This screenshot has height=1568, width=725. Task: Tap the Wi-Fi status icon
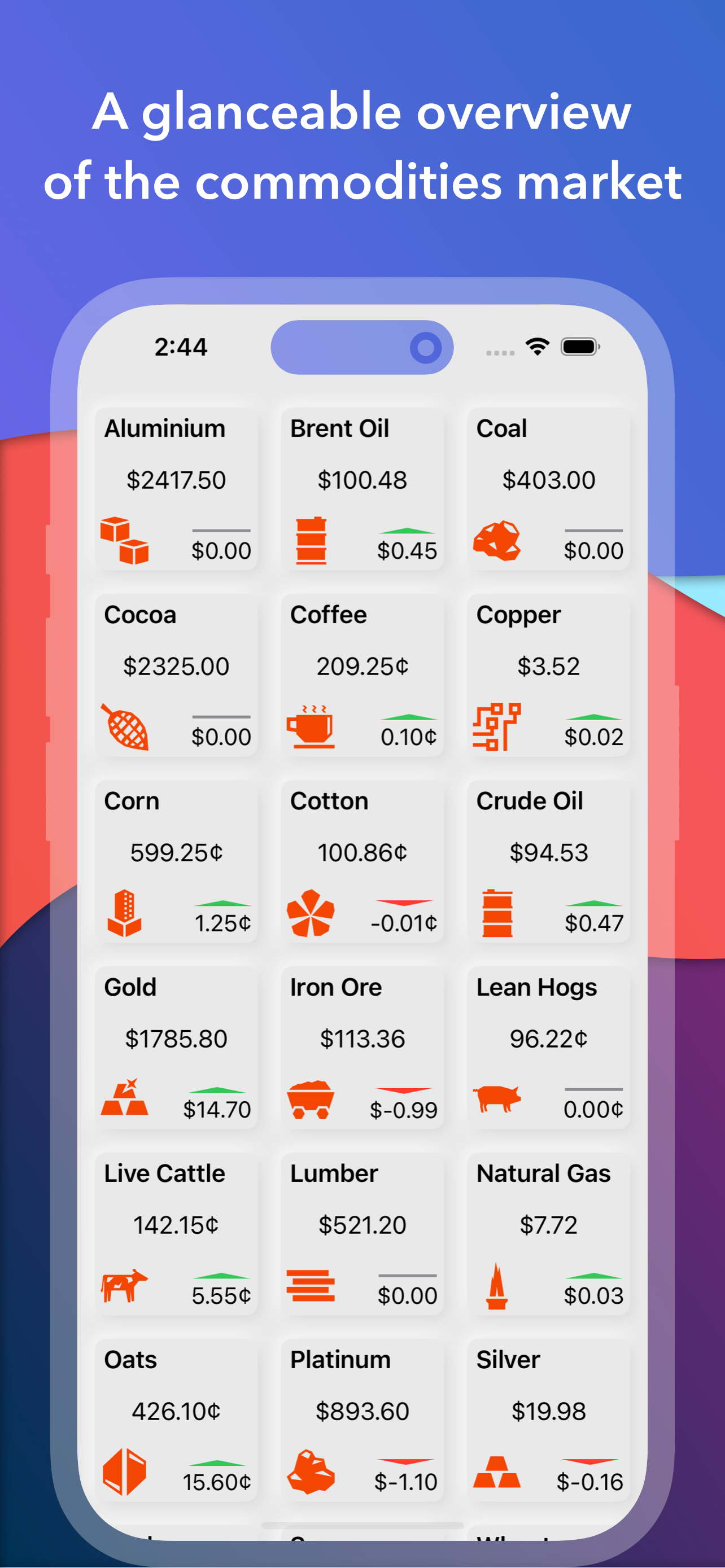coord(537,347)
